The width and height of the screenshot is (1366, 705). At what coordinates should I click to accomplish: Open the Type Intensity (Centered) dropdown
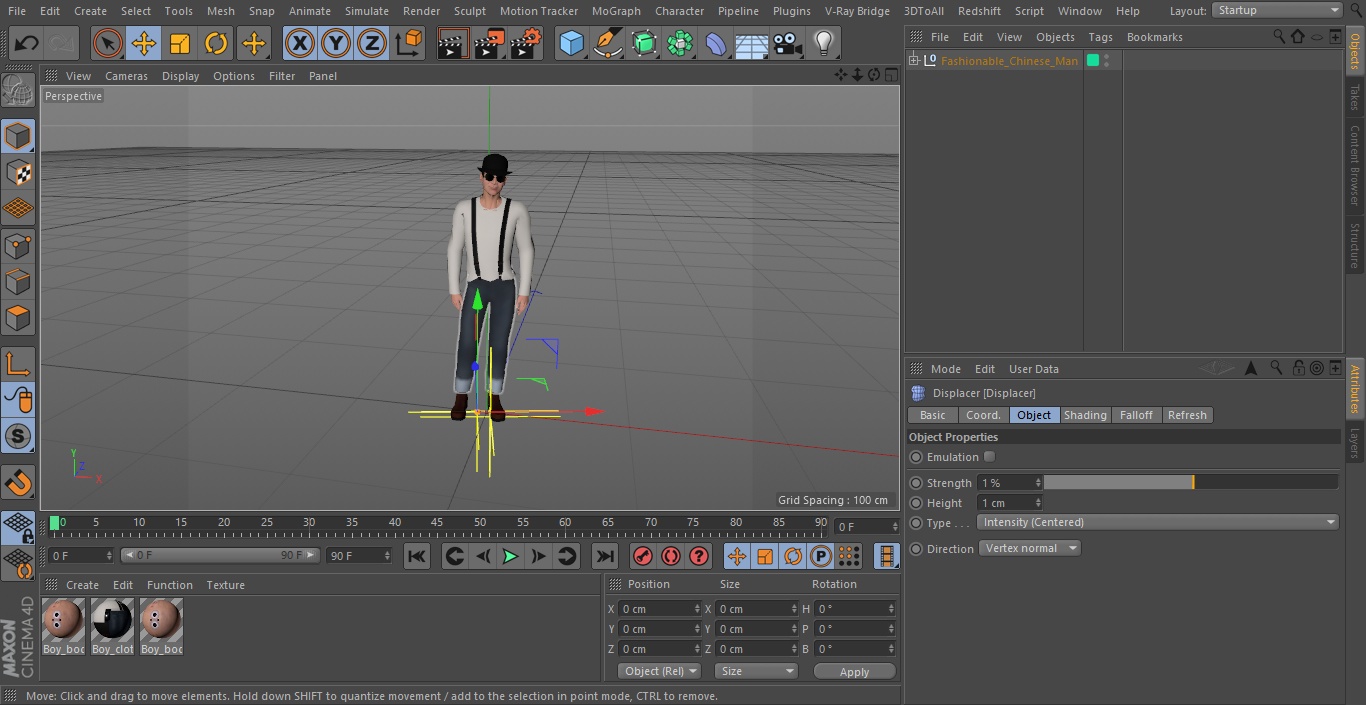coord(1158,522)
